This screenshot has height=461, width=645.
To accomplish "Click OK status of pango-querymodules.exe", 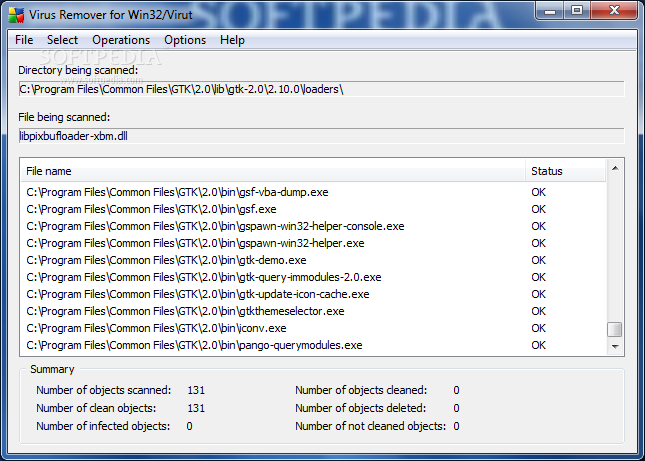I will point(538,345).
